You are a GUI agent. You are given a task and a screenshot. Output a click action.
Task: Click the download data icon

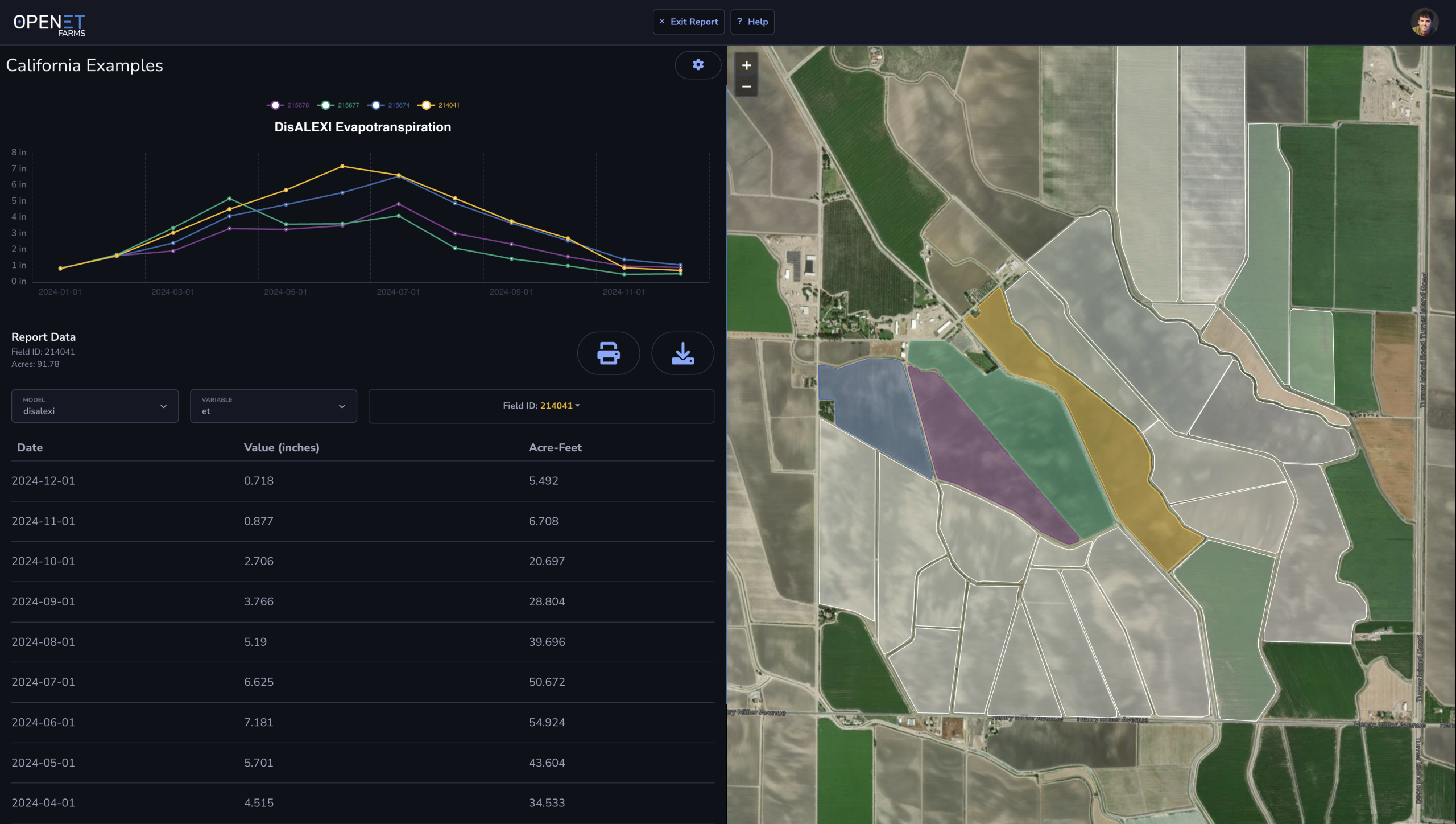pyautogui.click(x=682, y=353)
